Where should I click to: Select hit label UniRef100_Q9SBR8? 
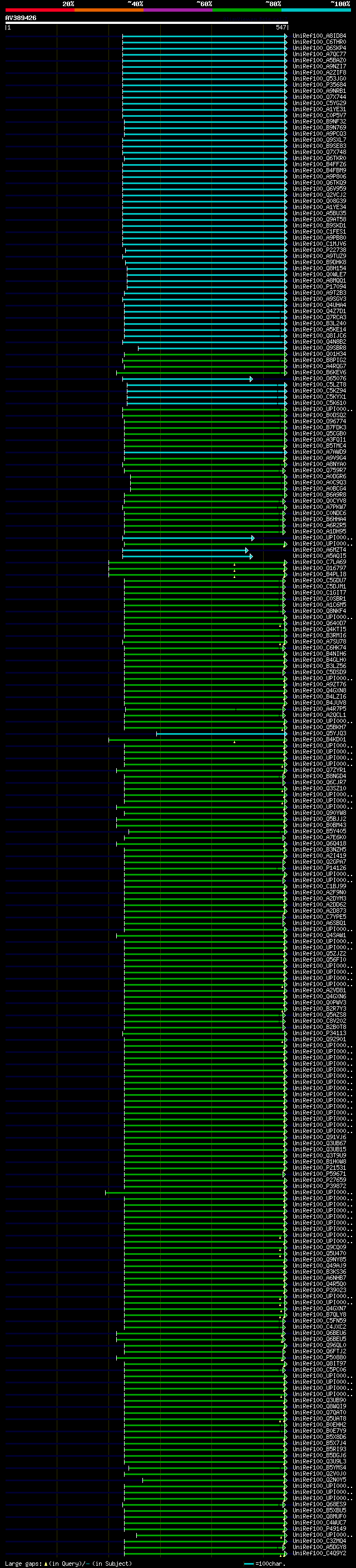point(319,348)
